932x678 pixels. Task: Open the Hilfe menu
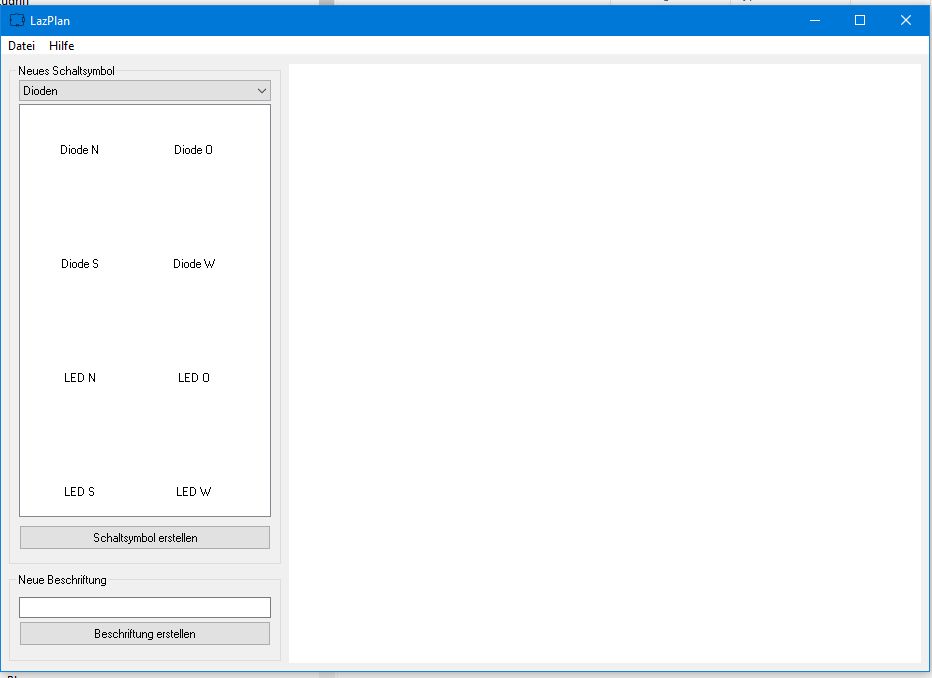tap(61, 46)
